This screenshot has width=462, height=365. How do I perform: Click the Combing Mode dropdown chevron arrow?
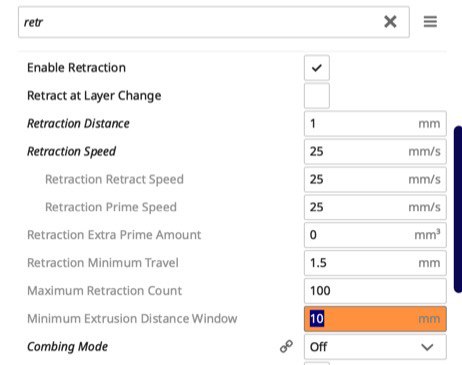[427, 347]
